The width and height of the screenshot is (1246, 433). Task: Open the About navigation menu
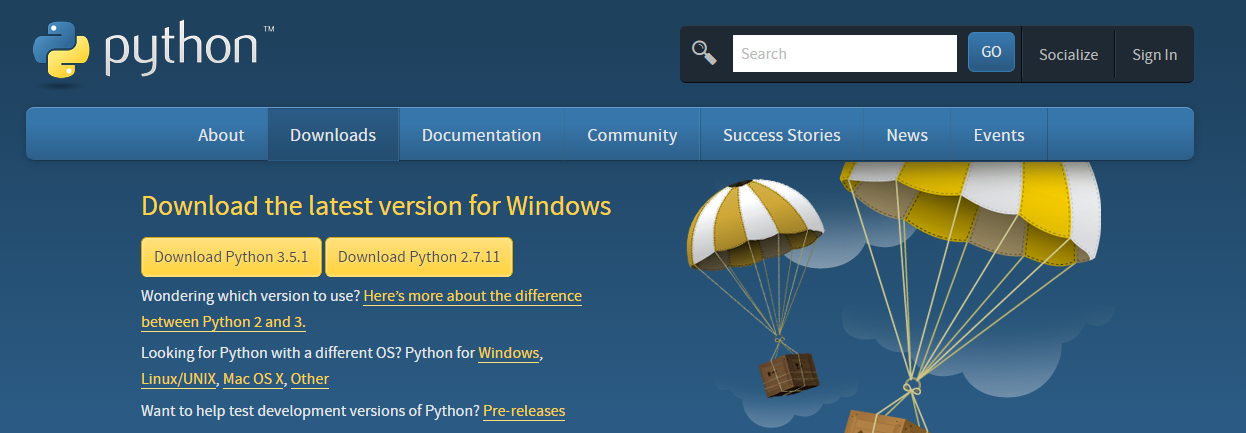point(221,135)
